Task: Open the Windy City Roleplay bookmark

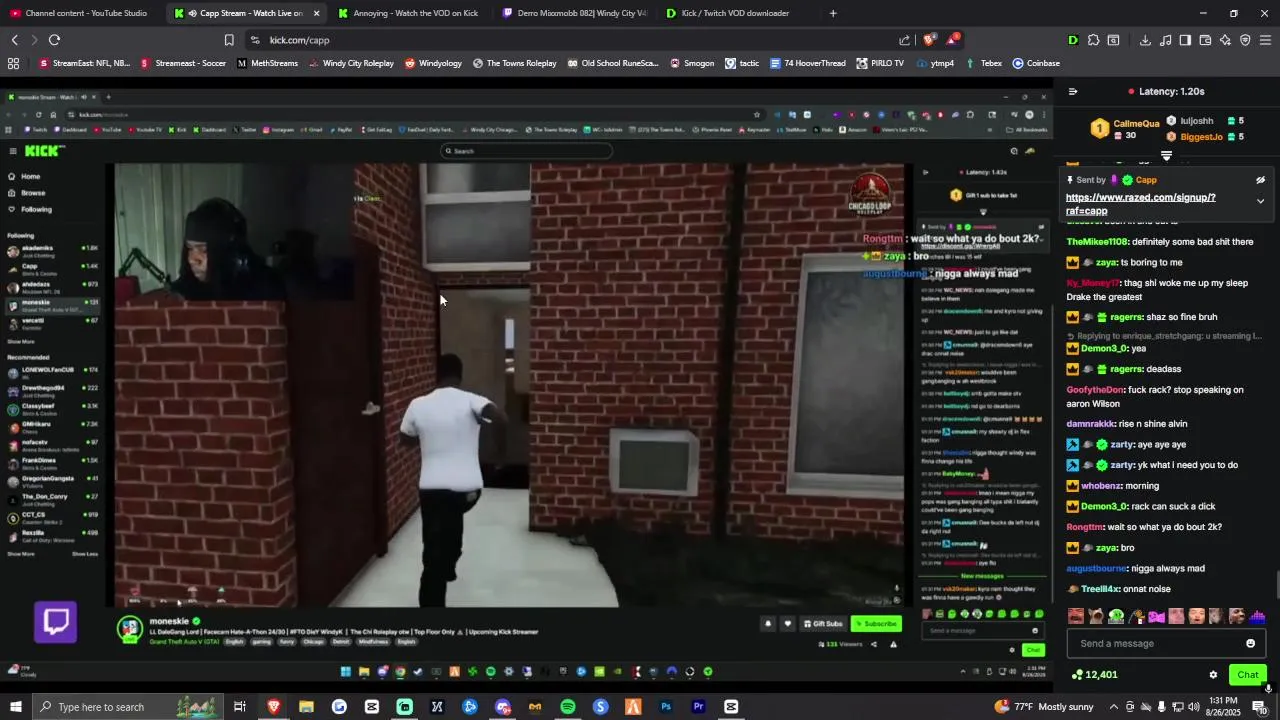Action: click(351, 63)
